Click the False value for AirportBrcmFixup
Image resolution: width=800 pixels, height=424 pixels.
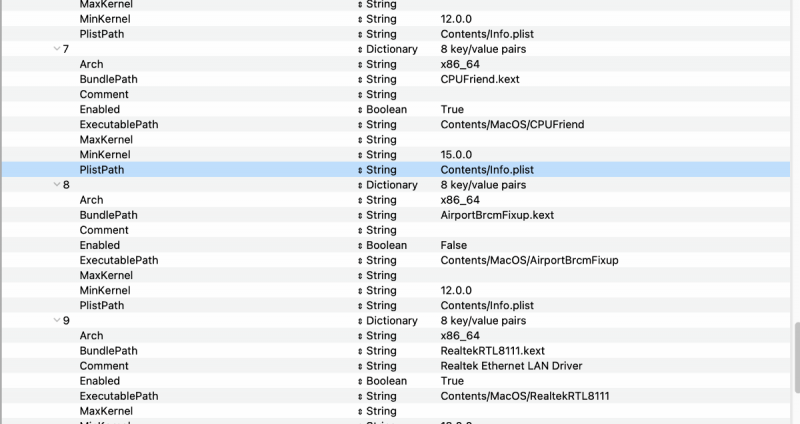pyautogui.click(x=454, y=245)
